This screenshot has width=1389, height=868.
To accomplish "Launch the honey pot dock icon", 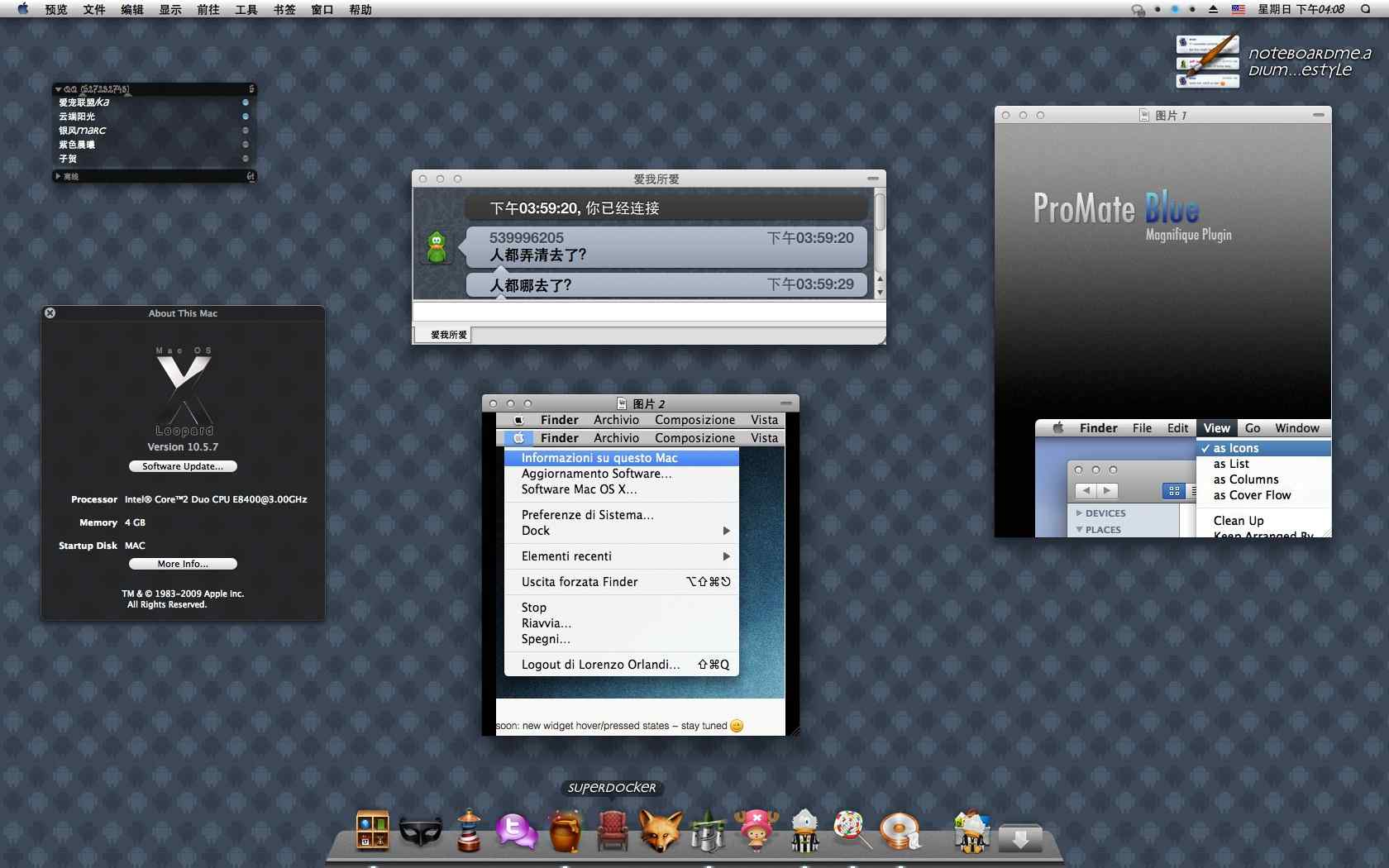I will tap(566, 831).
